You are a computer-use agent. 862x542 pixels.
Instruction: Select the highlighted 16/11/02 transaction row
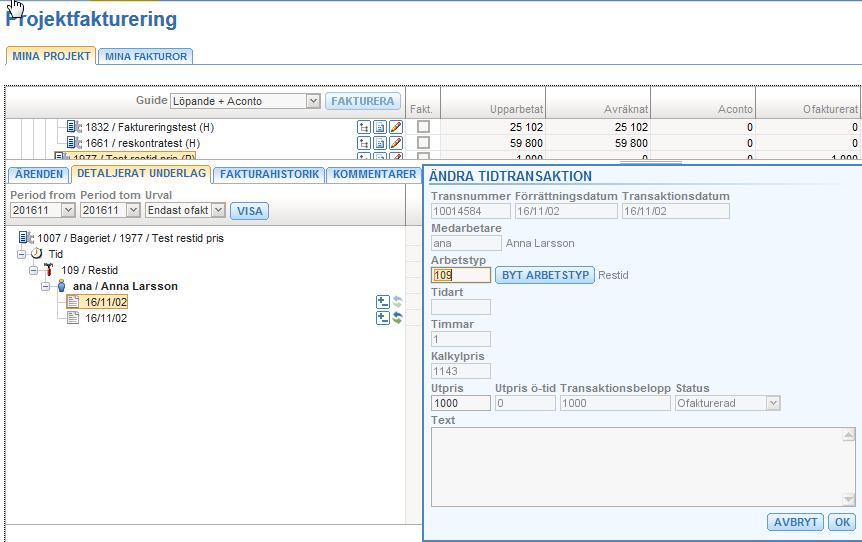pyautogui.click(x=106, y=302)
